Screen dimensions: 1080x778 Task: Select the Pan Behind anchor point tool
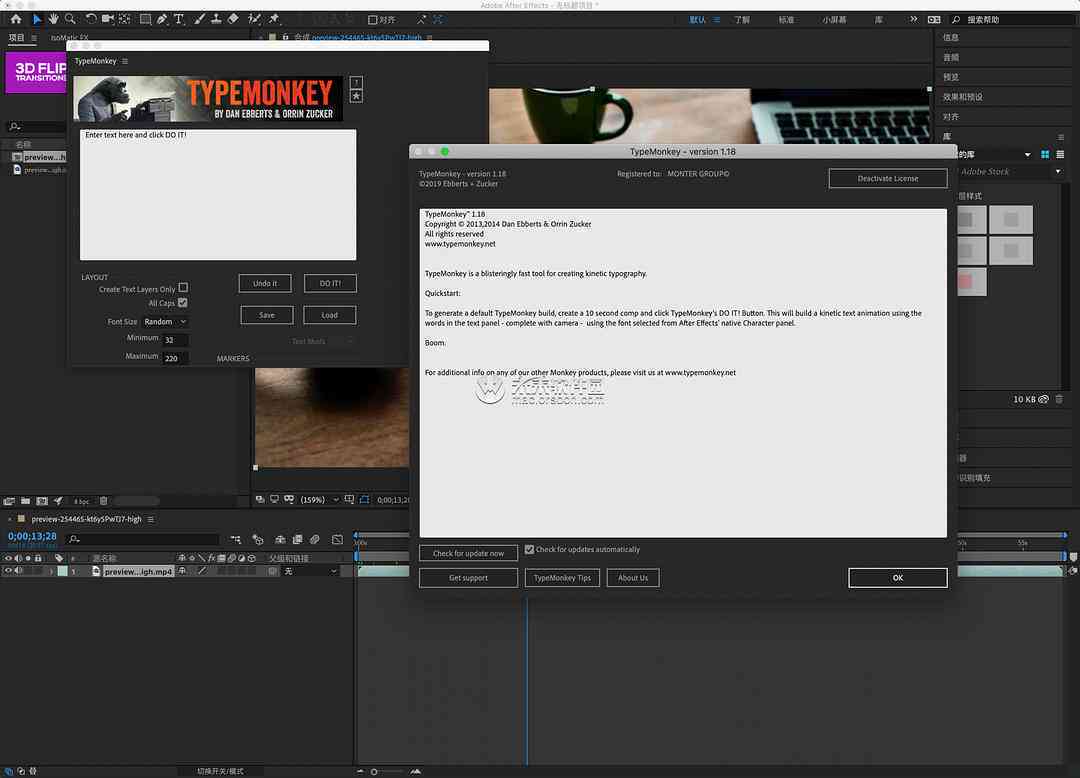125,19
